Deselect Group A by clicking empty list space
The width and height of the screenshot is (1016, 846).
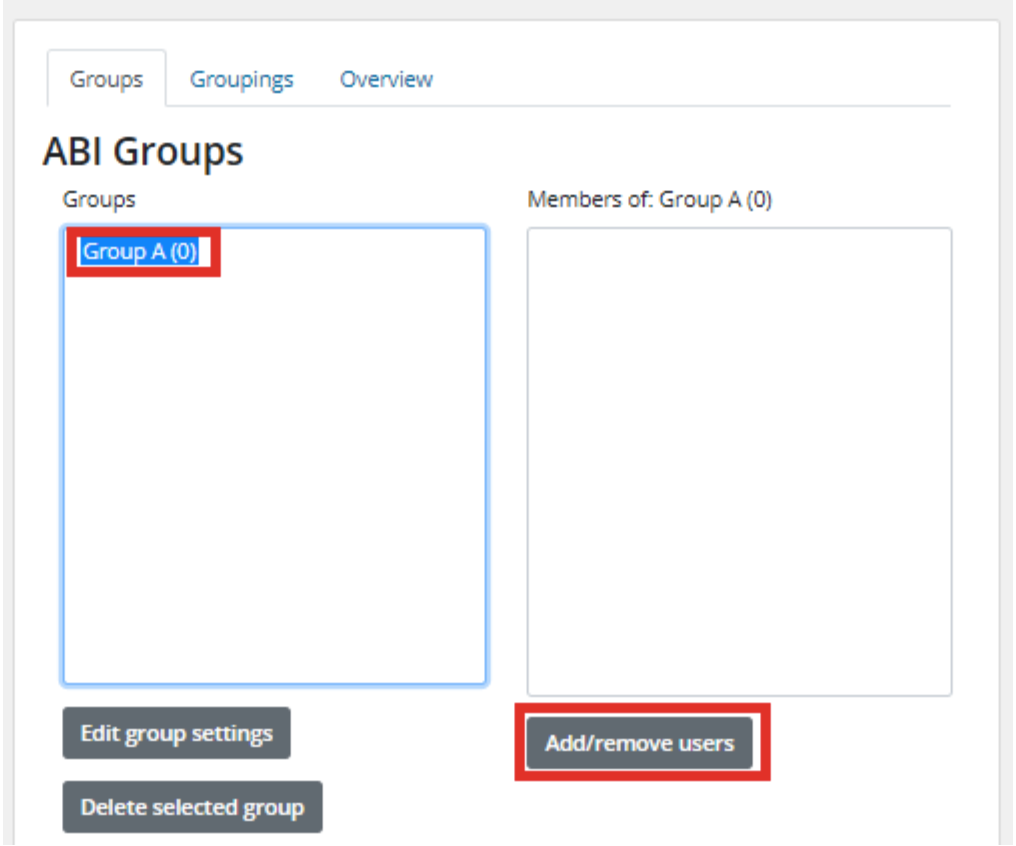(x=274, y=550)
